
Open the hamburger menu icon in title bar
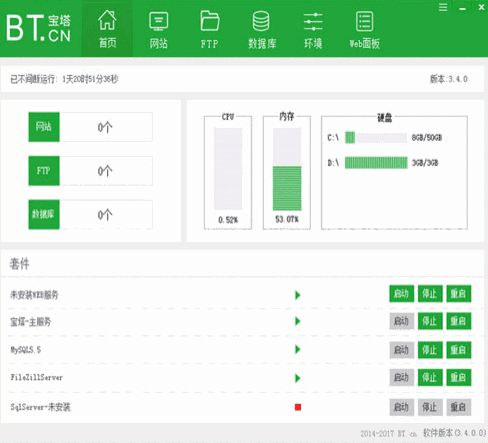click(x=443, y=7)
